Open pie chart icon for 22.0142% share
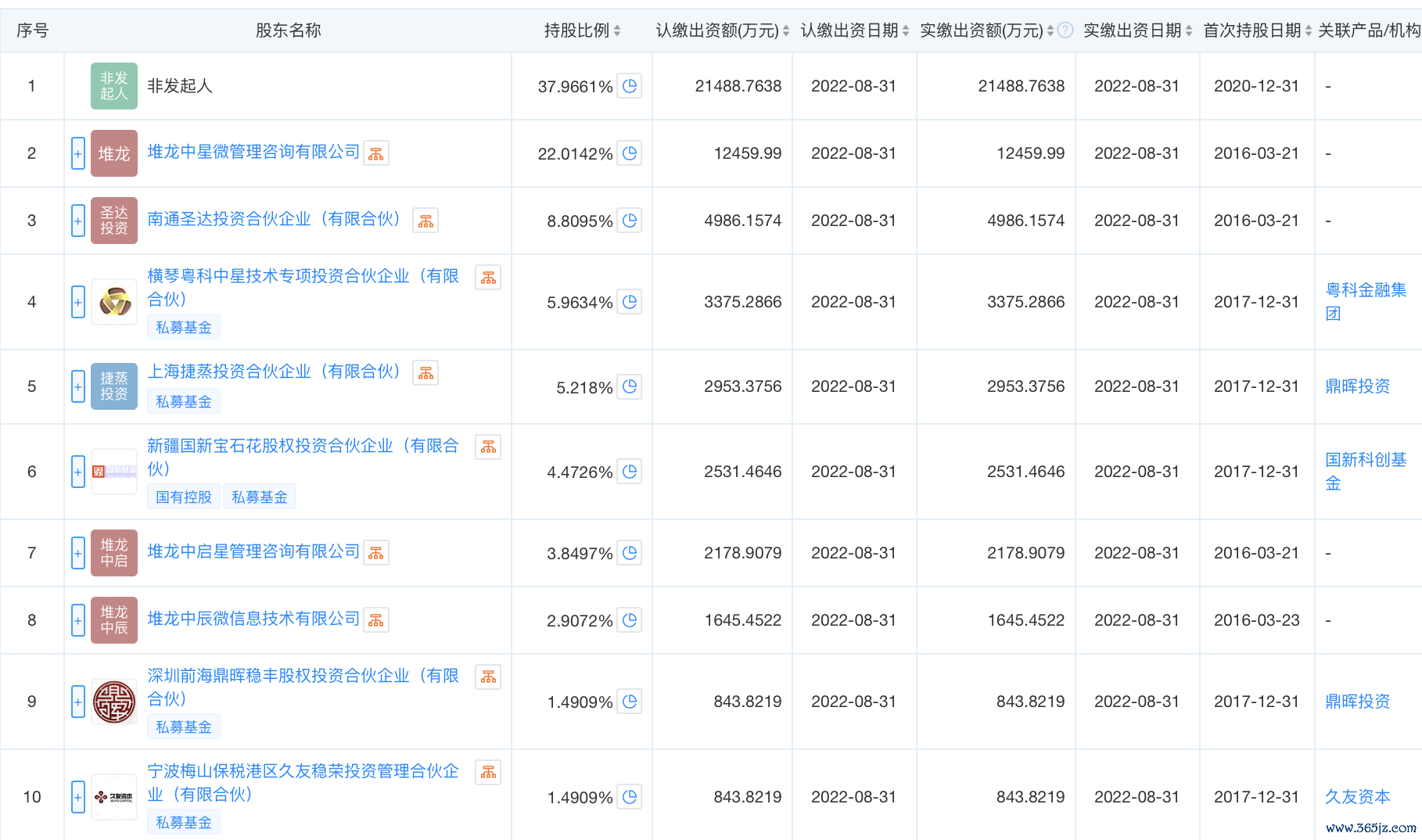This screenshot has width=1422, height=840. [630, 153]
